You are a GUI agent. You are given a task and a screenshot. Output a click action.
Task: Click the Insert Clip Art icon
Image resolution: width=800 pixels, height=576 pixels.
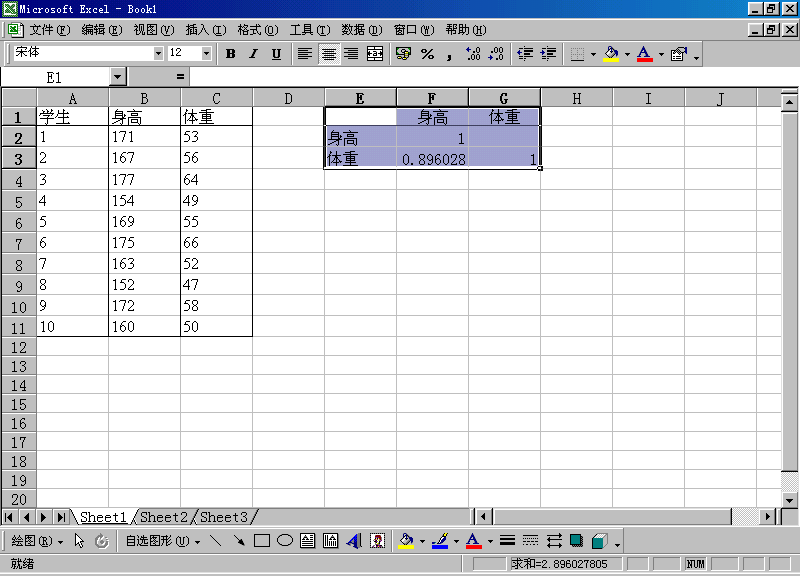tap(378, 541)
